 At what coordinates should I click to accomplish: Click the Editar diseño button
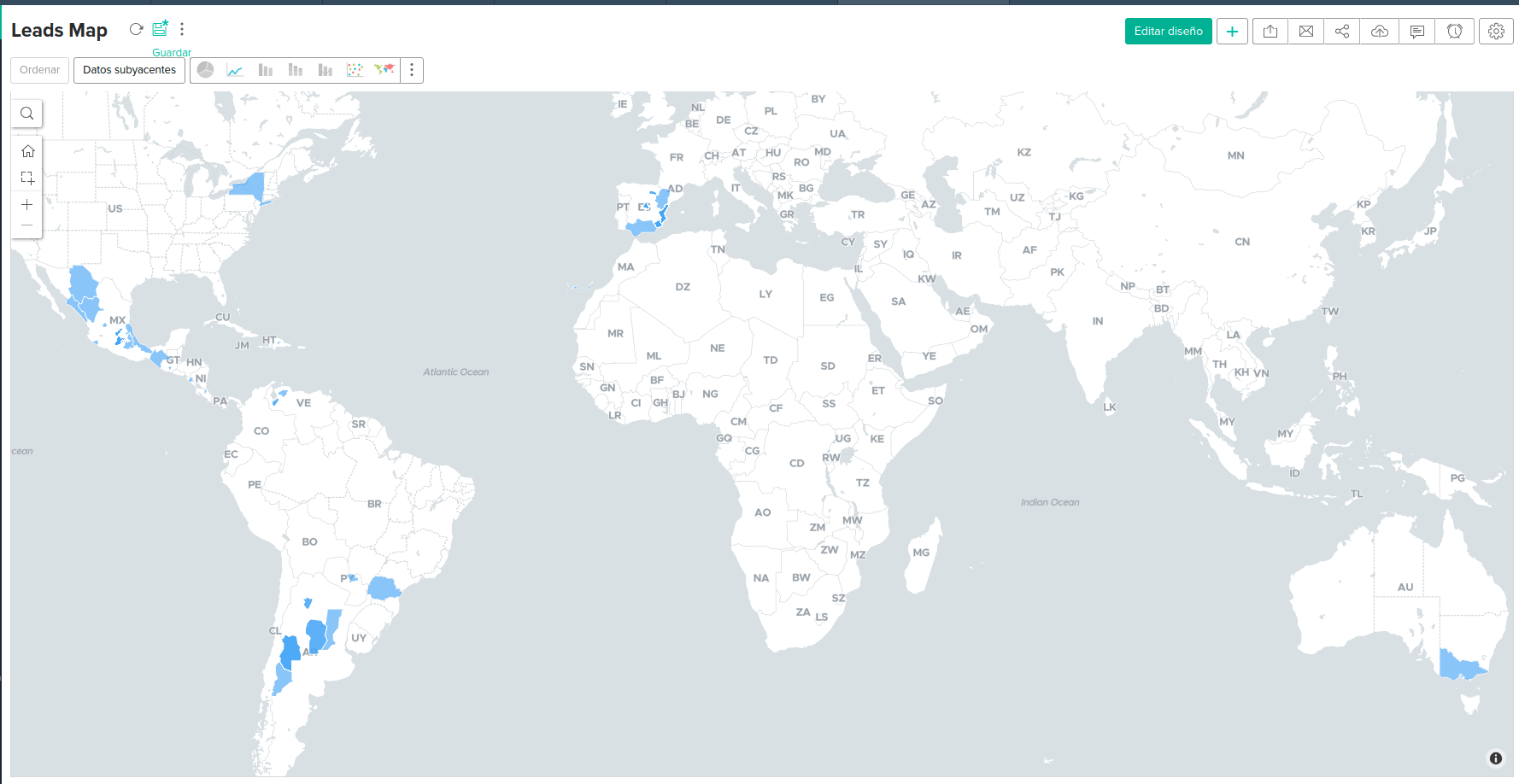(x=1168, y=31)
